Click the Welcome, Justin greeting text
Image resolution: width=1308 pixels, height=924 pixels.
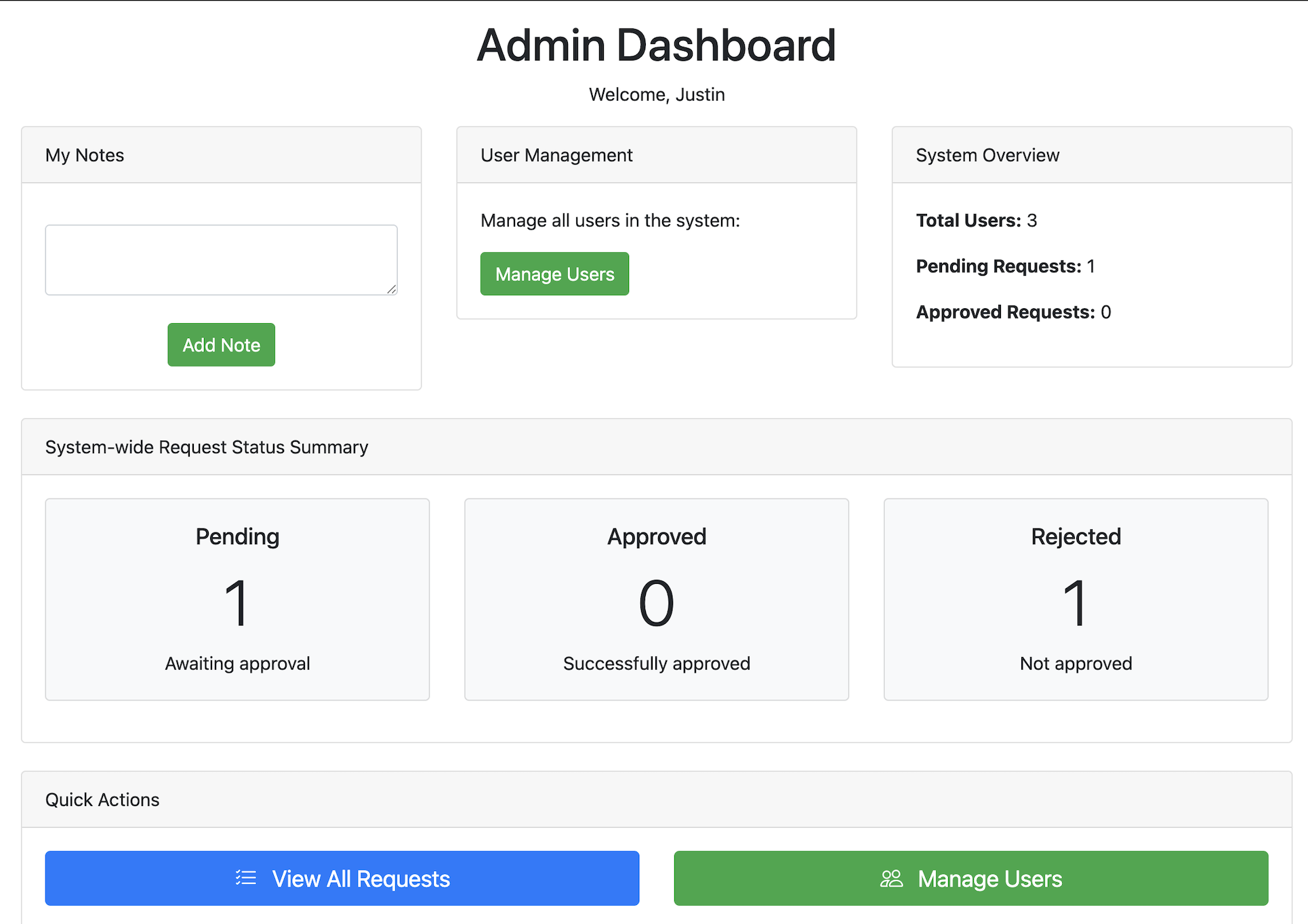click(655, 94)
